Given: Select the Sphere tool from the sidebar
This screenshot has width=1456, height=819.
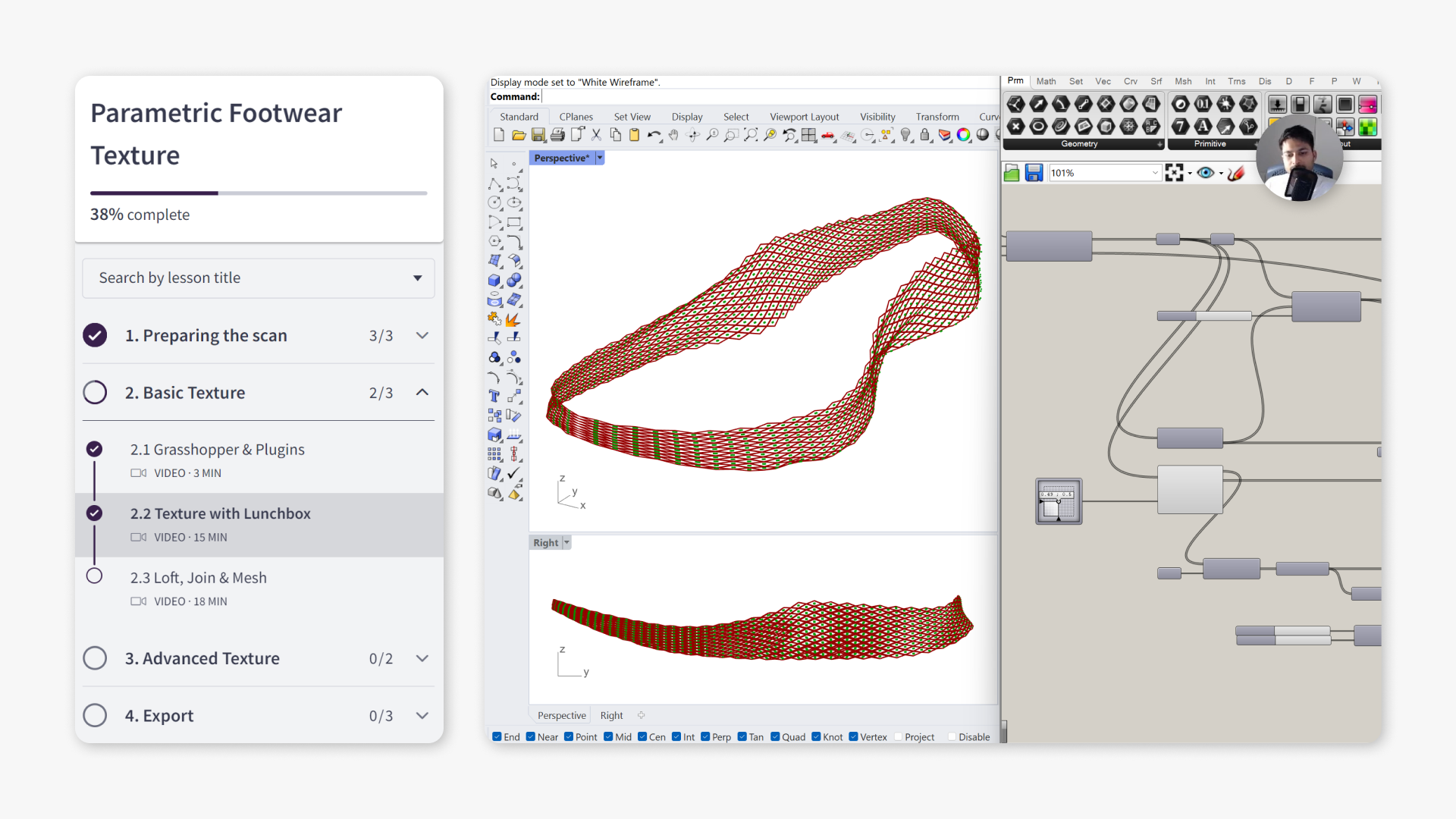Looking at the screenshot, I should click(x=515, y=281).
